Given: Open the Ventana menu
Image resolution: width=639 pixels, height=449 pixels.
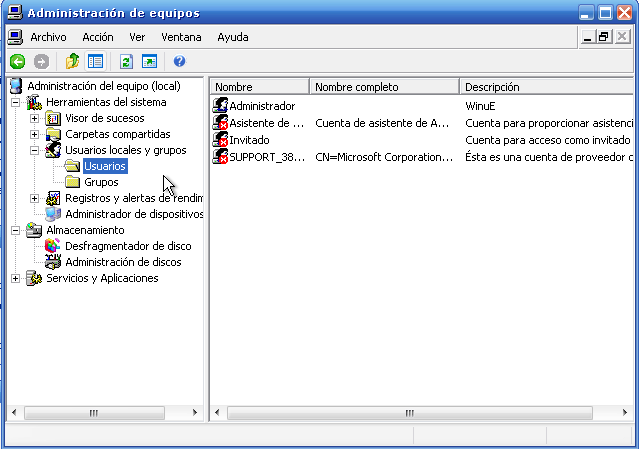Looking at the screenshot, I should (181, 37).
